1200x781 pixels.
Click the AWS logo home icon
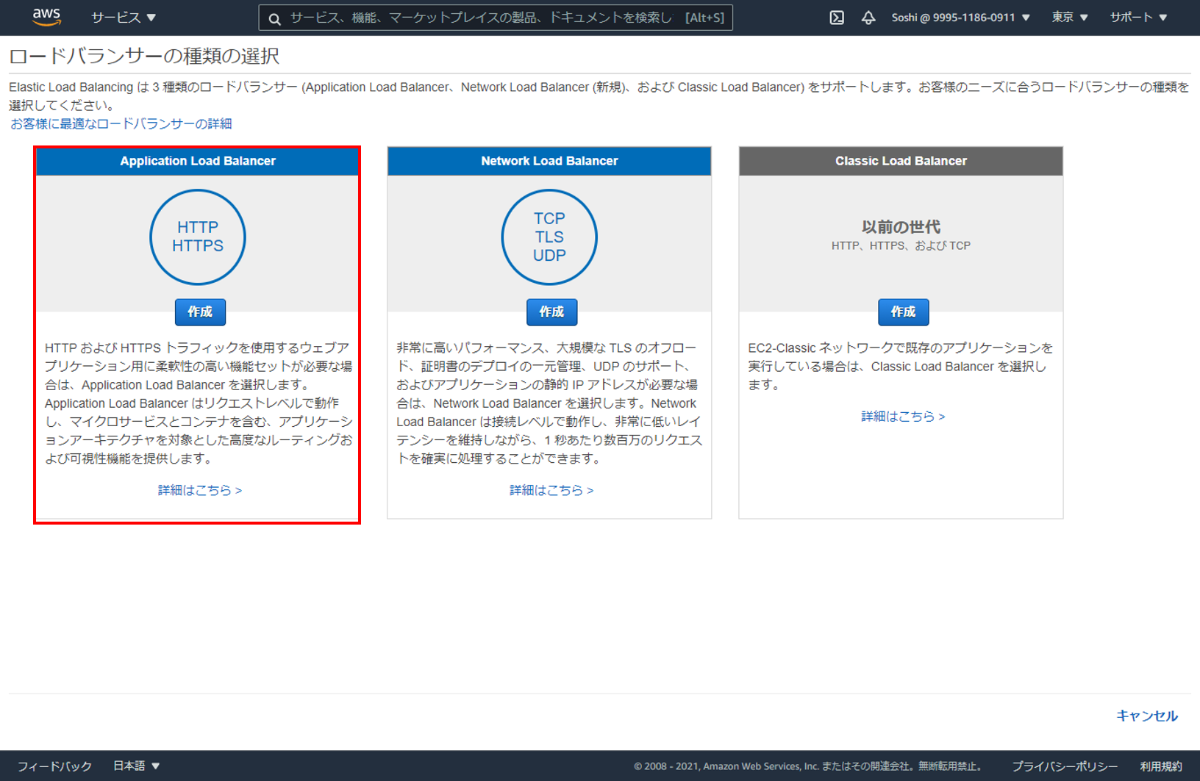coord(46,17)
